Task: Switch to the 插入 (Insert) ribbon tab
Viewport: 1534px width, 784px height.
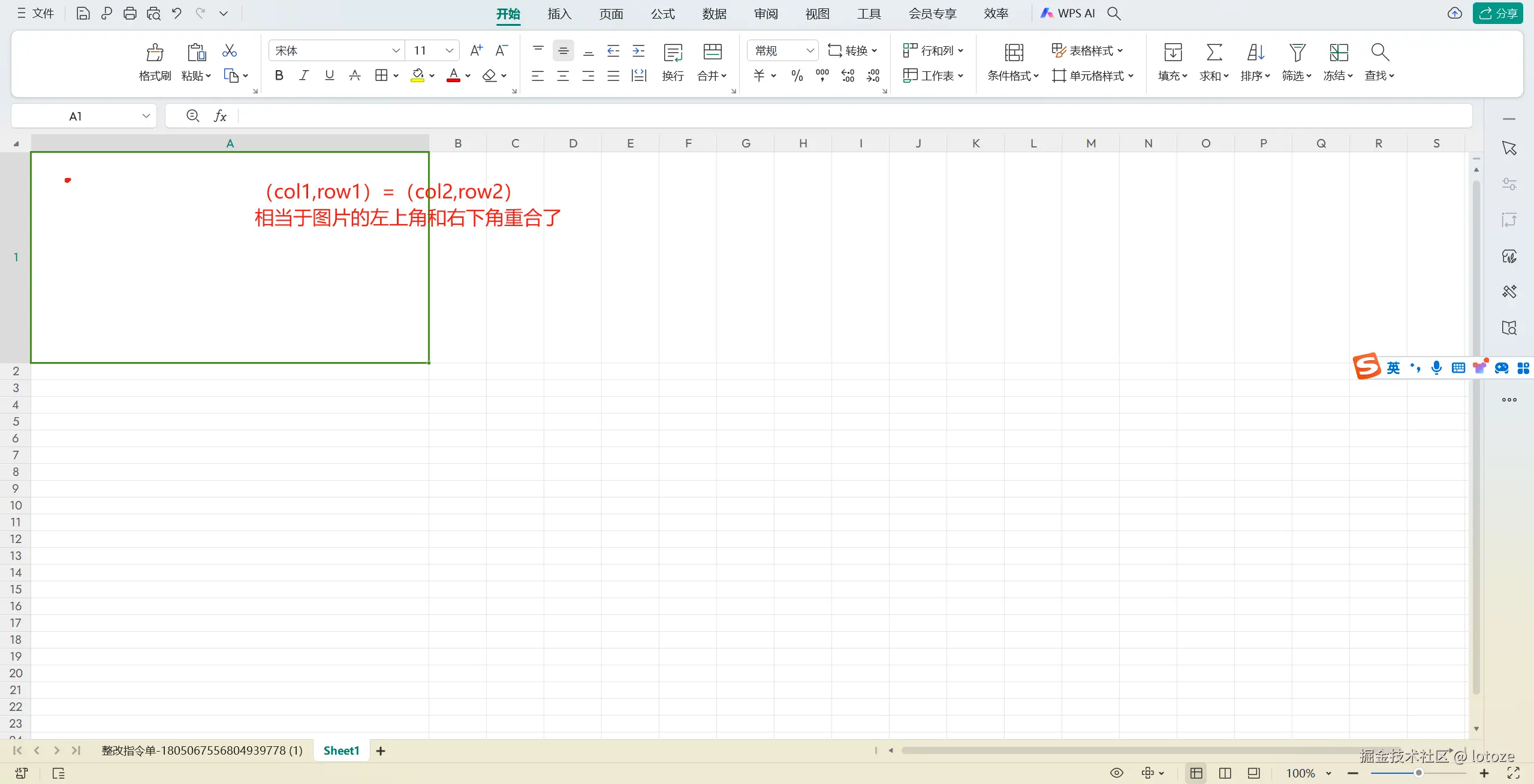Action: 559,14
